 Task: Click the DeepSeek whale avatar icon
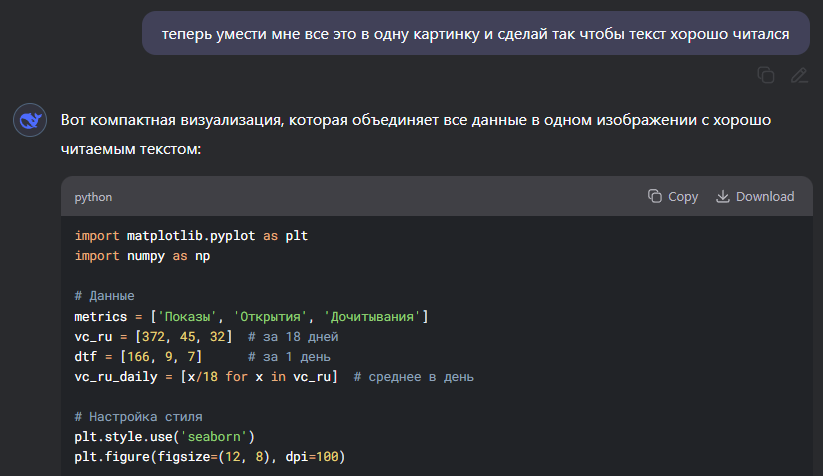[29, 121]
